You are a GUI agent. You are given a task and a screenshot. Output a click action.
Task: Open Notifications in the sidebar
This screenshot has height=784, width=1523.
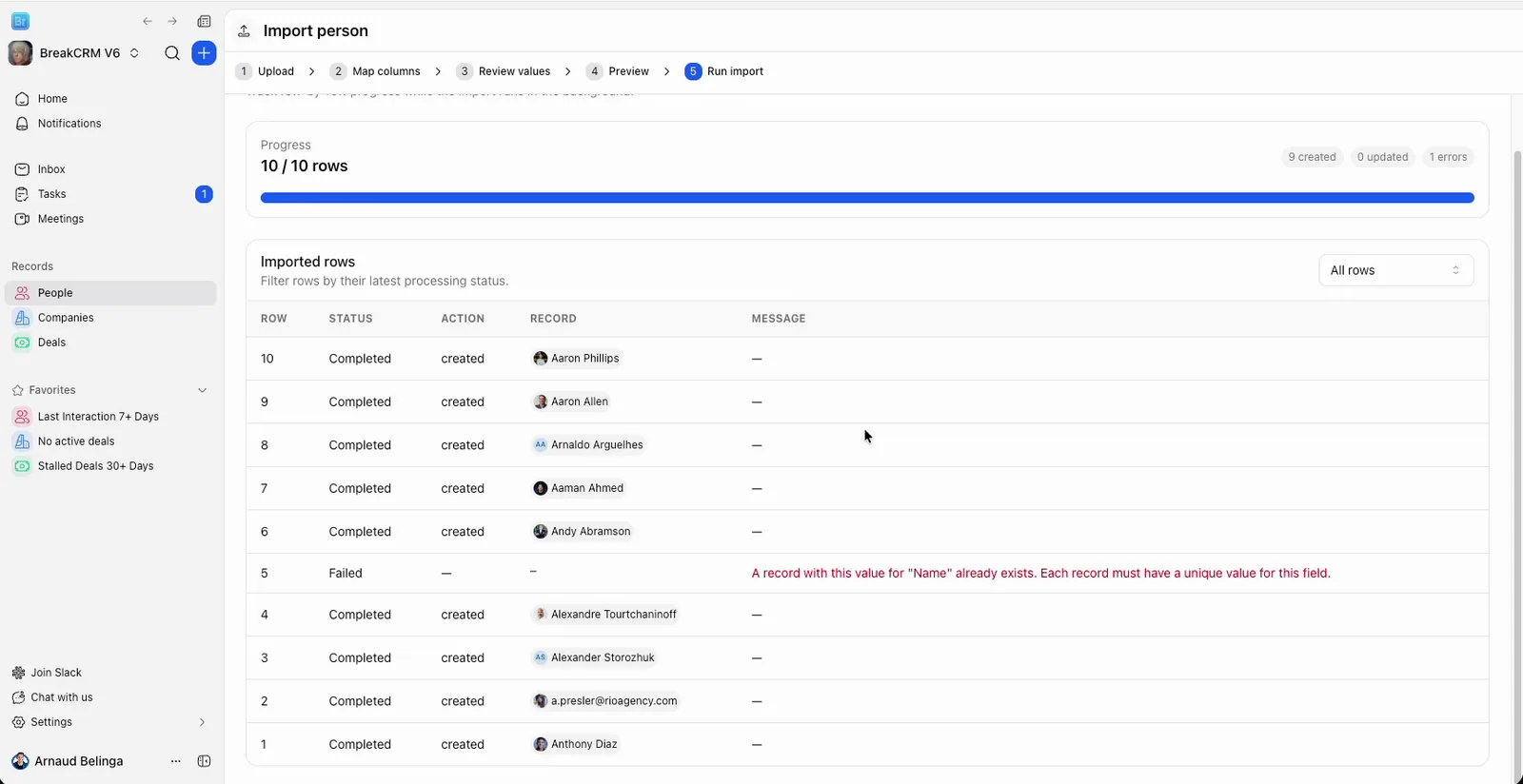[x=110, y=124]
